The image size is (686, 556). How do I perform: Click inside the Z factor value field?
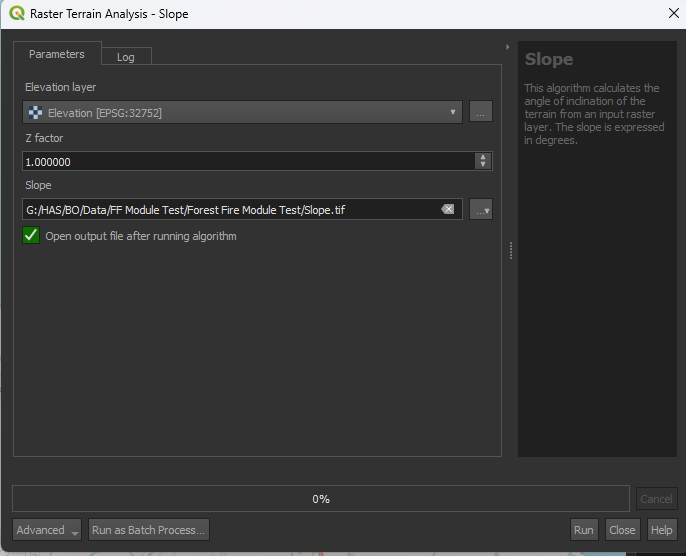(x=240, y=161)
